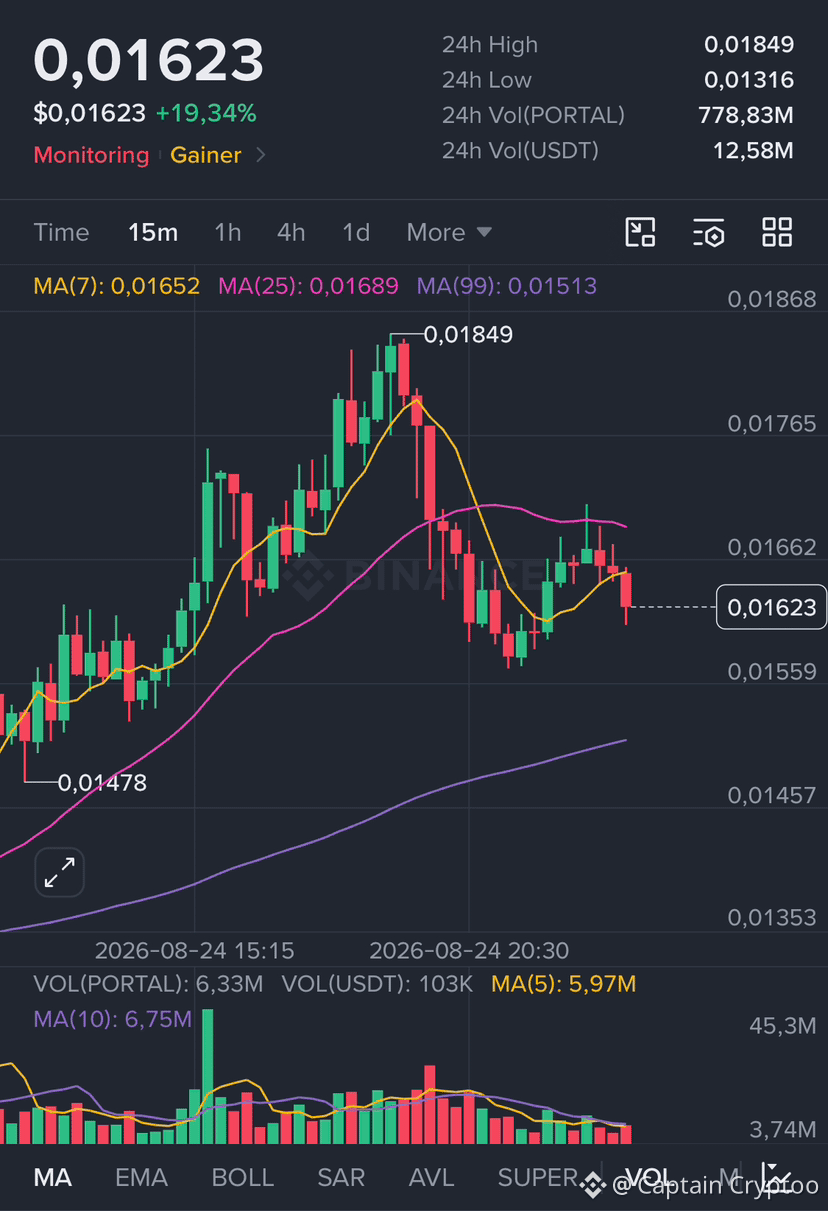Click the 0,01765 price axis label
828x1211 pixels.
point(772,423)
